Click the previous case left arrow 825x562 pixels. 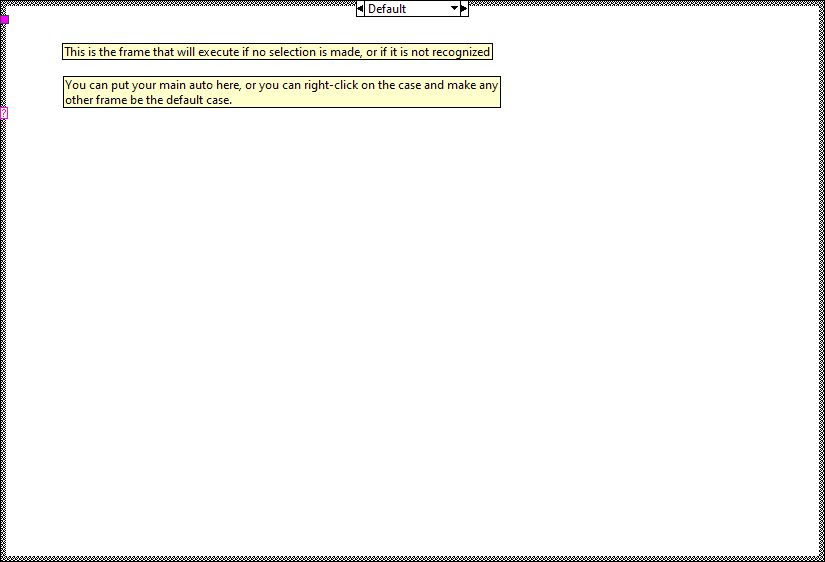[360, 9]
